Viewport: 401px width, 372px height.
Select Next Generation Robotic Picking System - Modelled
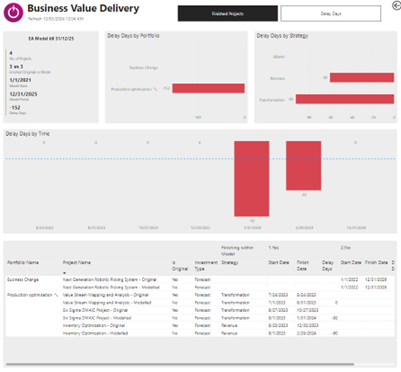tap(111, 287)
